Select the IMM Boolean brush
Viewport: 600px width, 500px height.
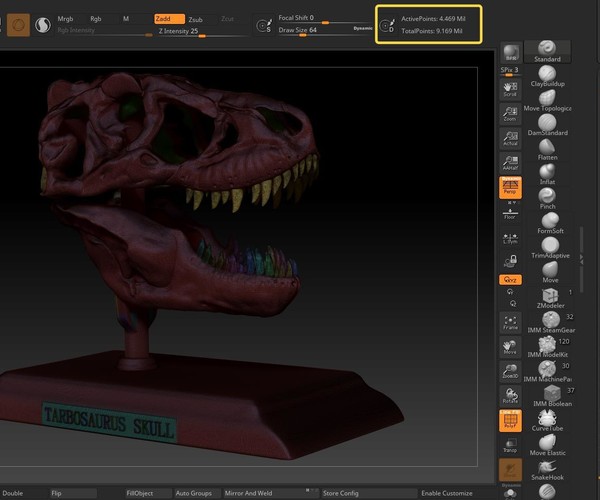(552, 396)
